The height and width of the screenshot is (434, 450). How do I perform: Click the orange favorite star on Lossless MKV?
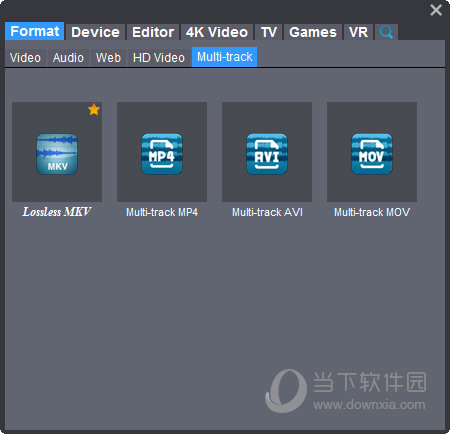[x=94, y=109]
